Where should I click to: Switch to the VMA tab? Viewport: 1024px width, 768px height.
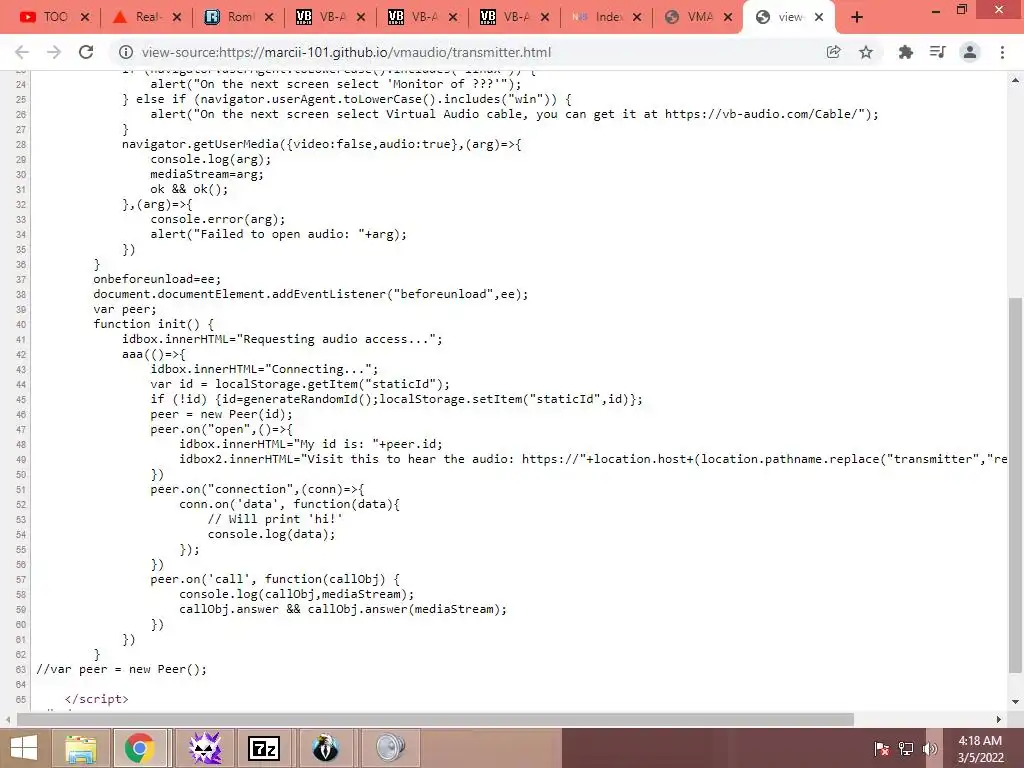point(698,17)
